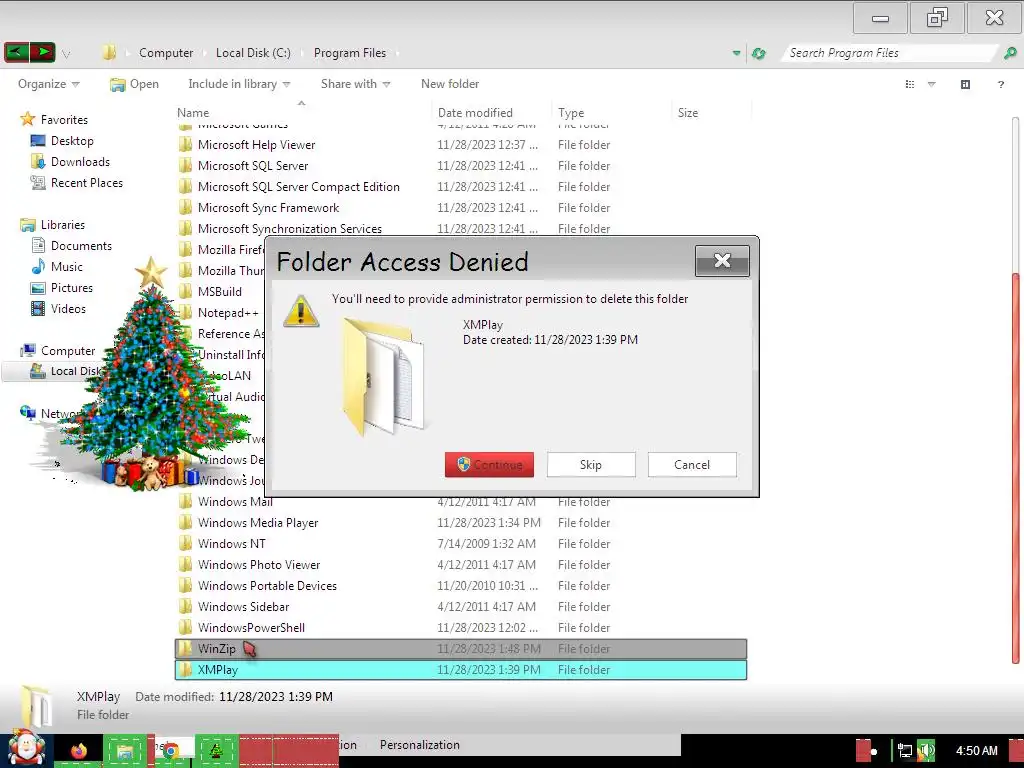
Task: Click the green Back navigation arrow
Action: [x=16, y=52]
